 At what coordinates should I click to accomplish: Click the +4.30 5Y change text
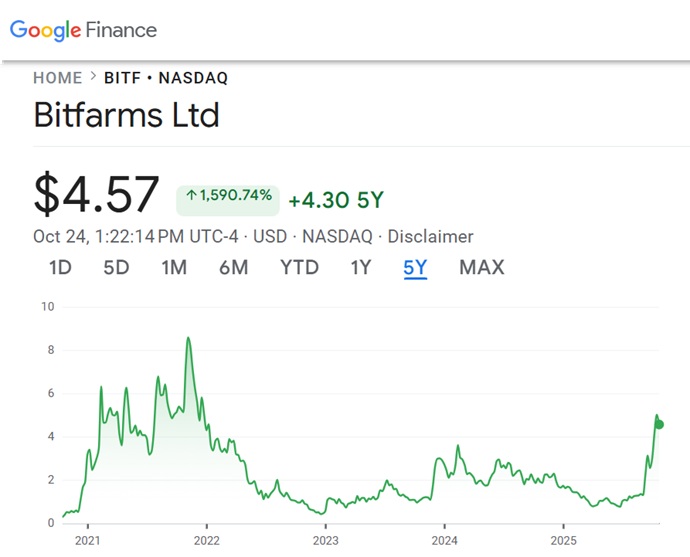click(335, 200)
